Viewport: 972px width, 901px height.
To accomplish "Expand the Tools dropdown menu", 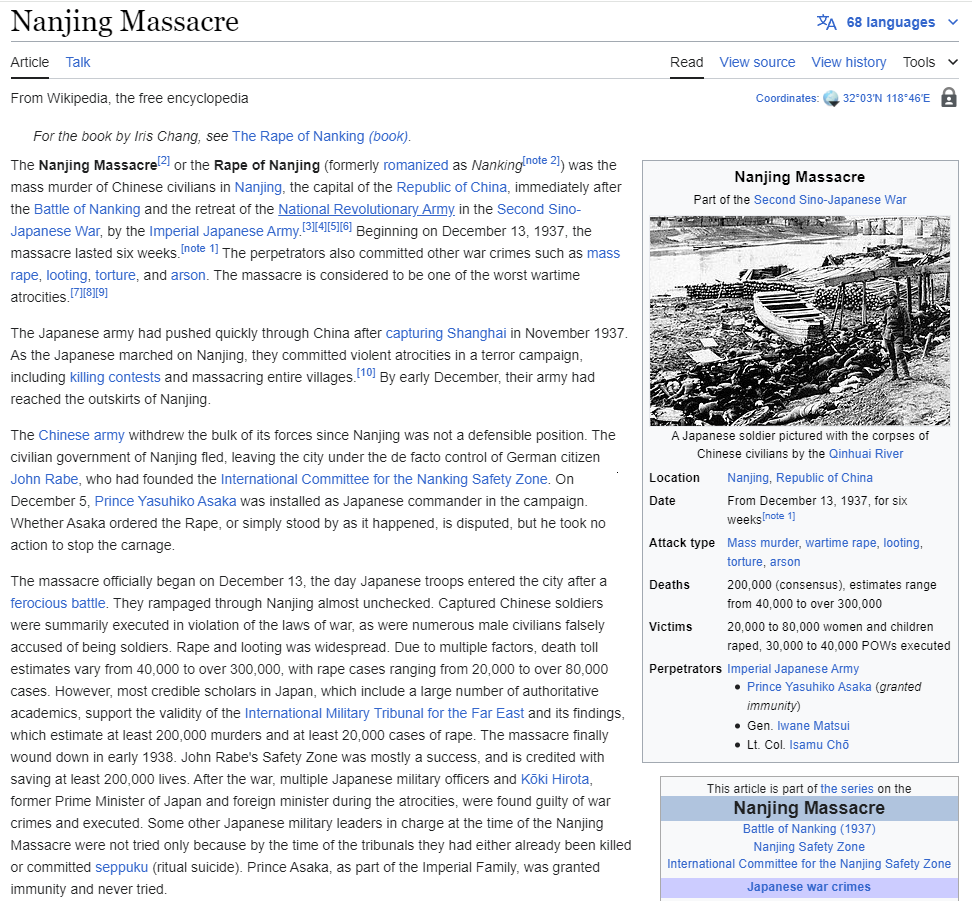I will [930, 62].
